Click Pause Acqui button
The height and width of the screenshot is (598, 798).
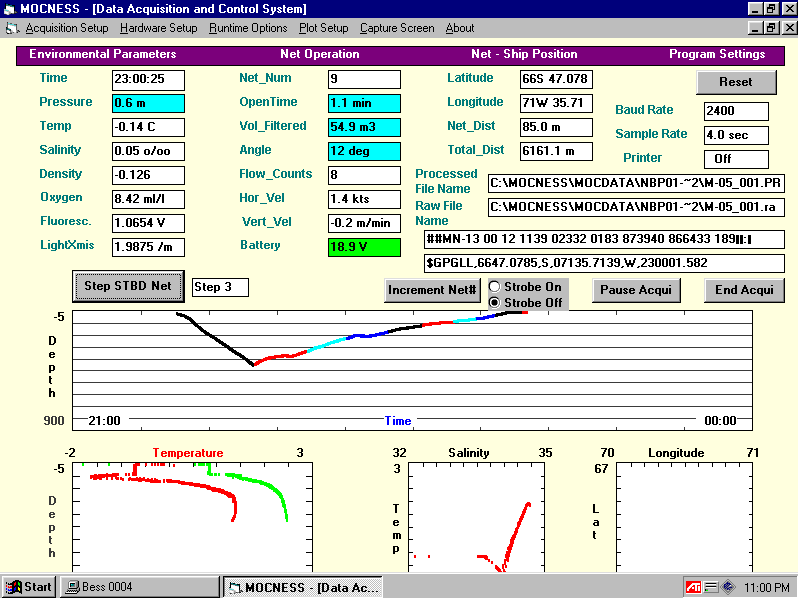tap(636, 290)
